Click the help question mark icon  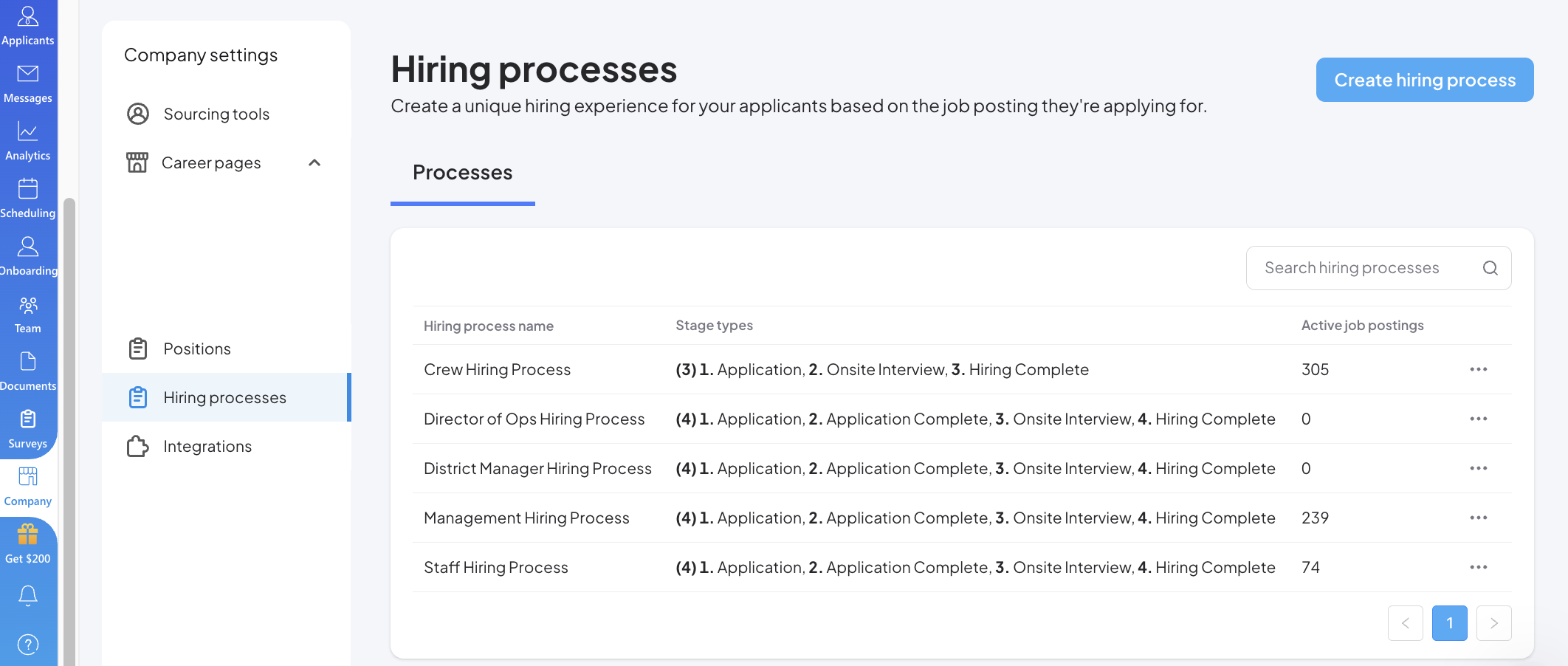tap(28, 645)
